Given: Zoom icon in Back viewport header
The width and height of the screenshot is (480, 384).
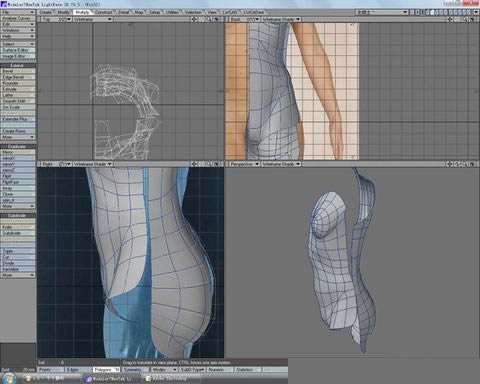Looking at the screenshot, I should tap(465, 19).
